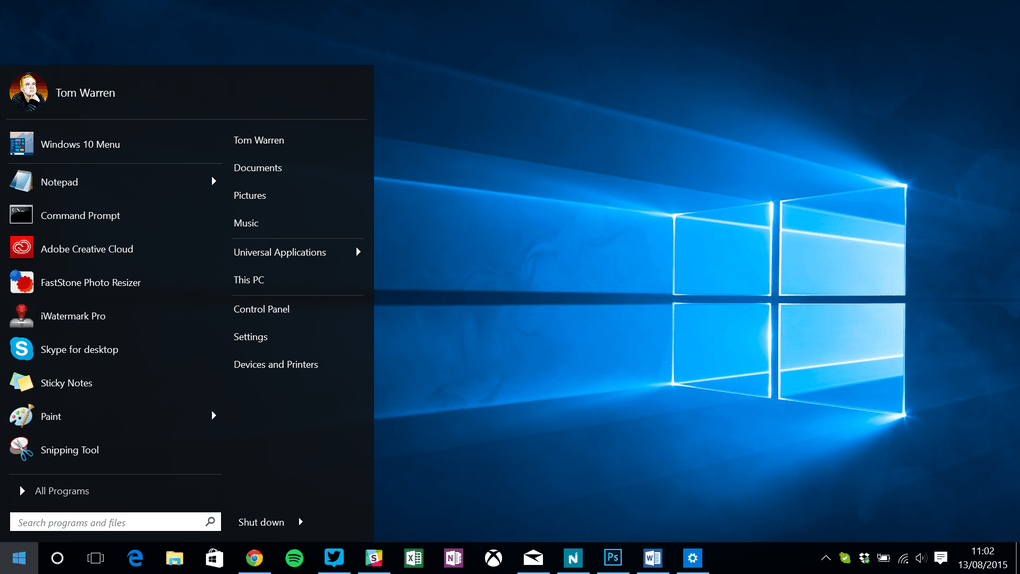The width and height of the screenshot is (1020, 574).
Task: Launch Microsoft Edge from taskbar
Action: pyautogui.click(x=135, y=558)
